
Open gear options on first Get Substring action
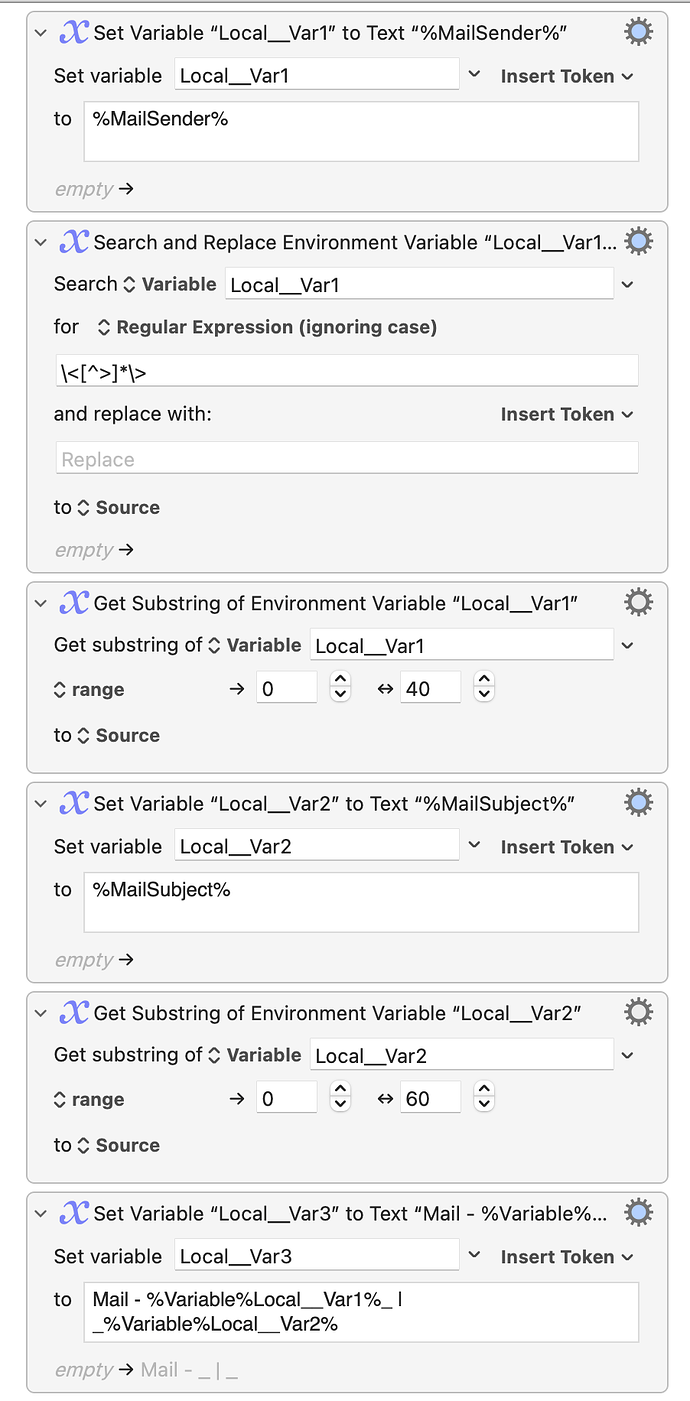638,601
